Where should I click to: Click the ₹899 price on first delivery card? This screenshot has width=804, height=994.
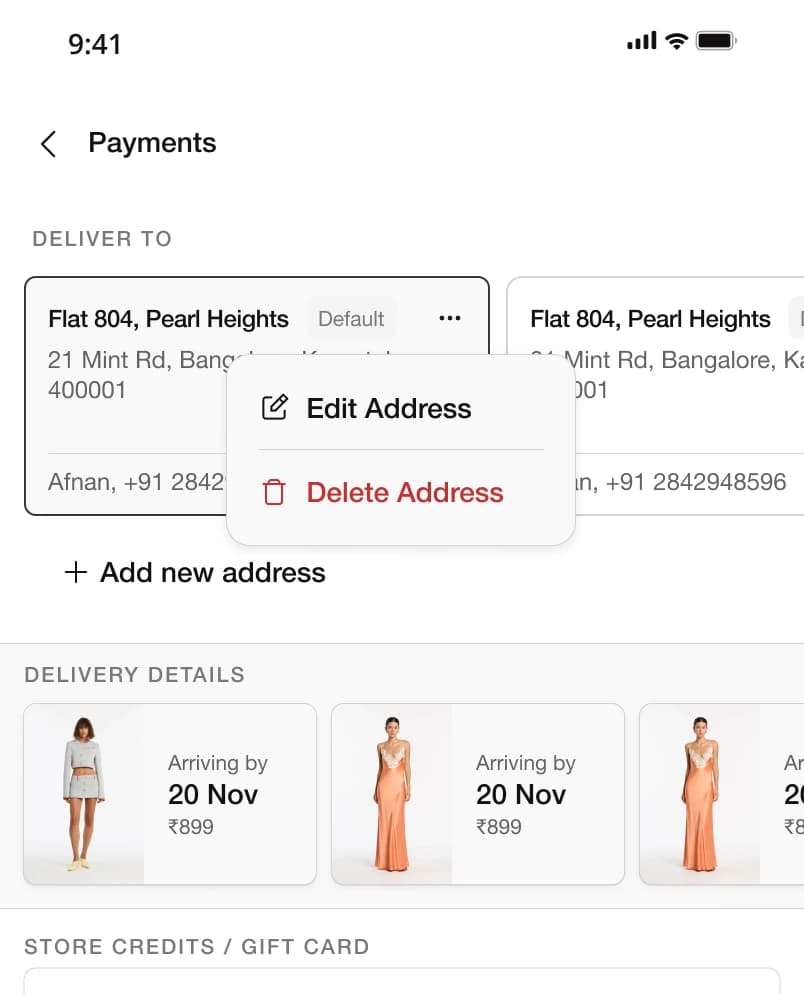(190, 827)
